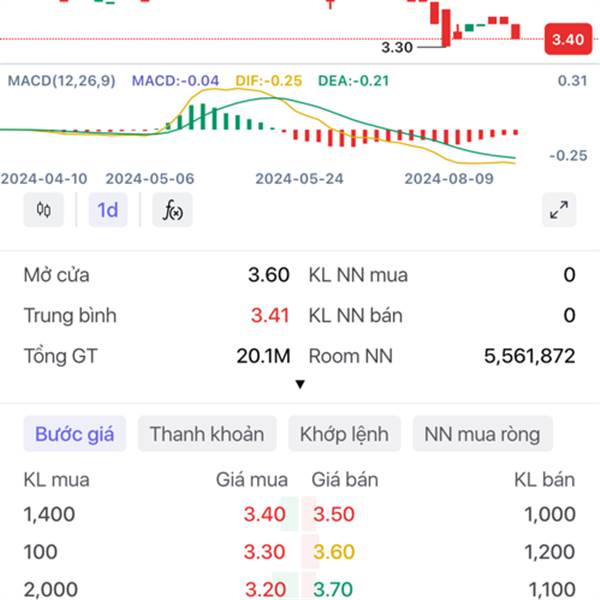
Task: Select bid price 3.40
Action: (x=265, y=514)
